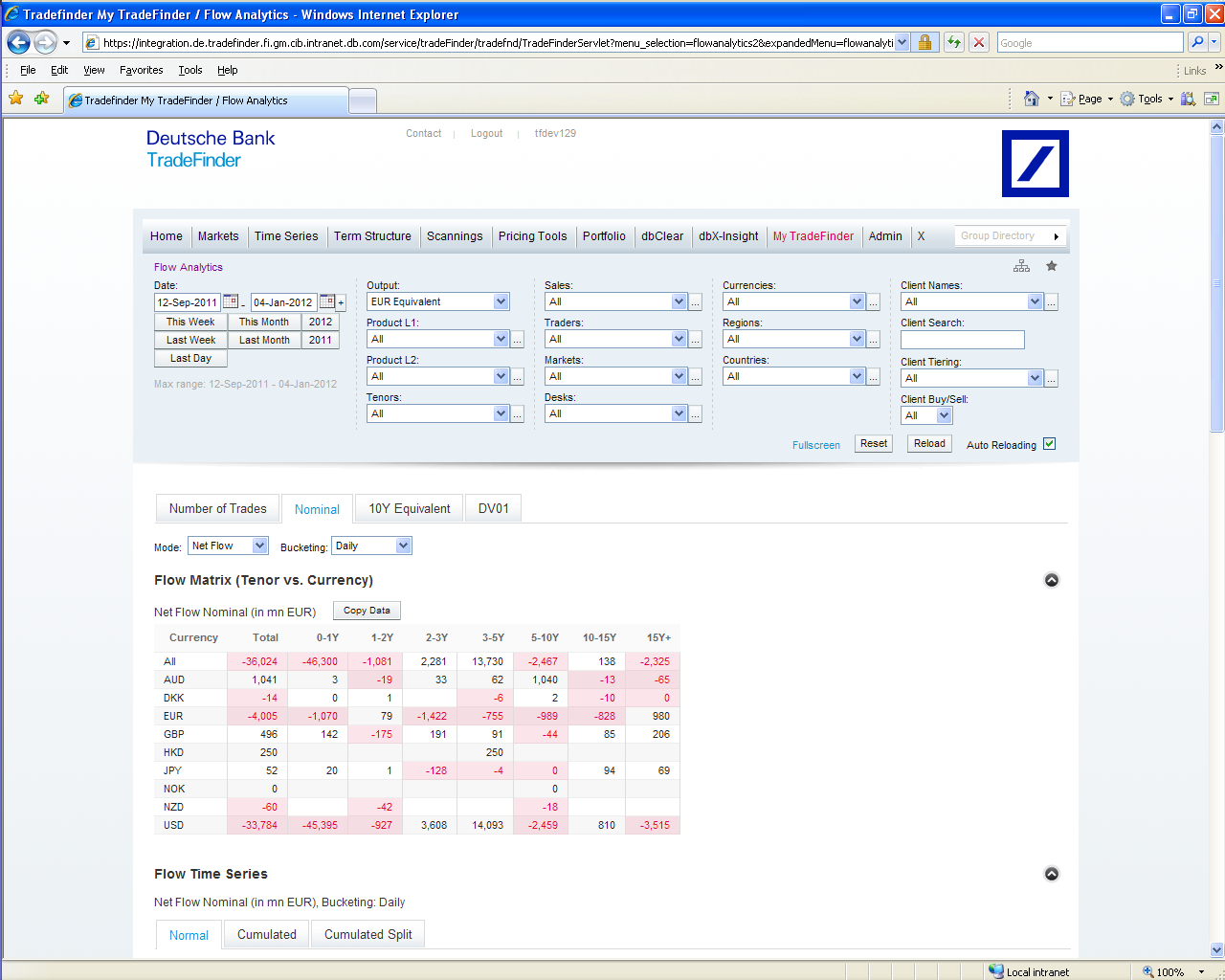Click the browser refresh icon
The height and width of the screenshot is (980, 1225).
tap(953, 42)
